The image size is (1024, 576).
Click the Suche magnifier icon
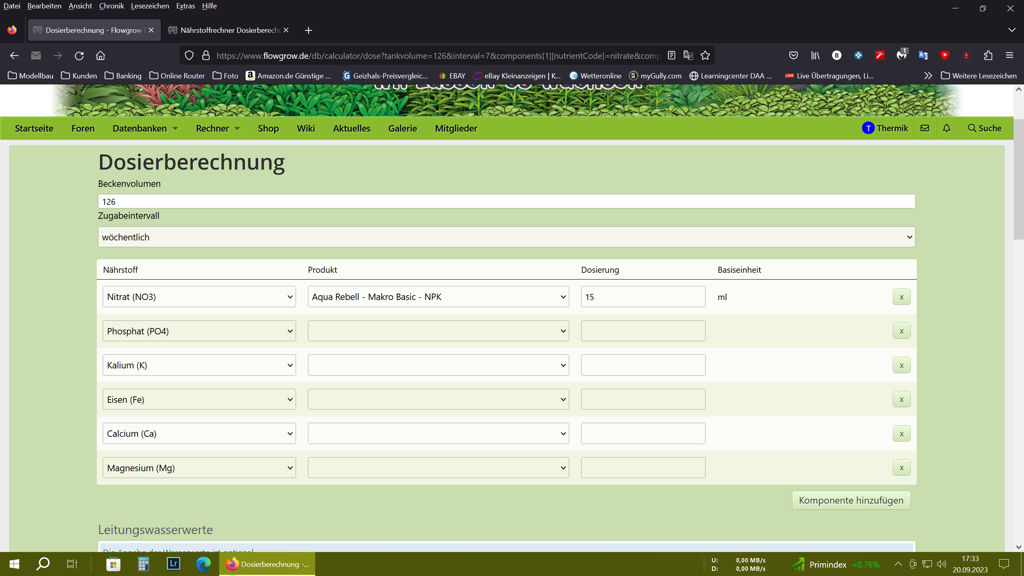972,128
